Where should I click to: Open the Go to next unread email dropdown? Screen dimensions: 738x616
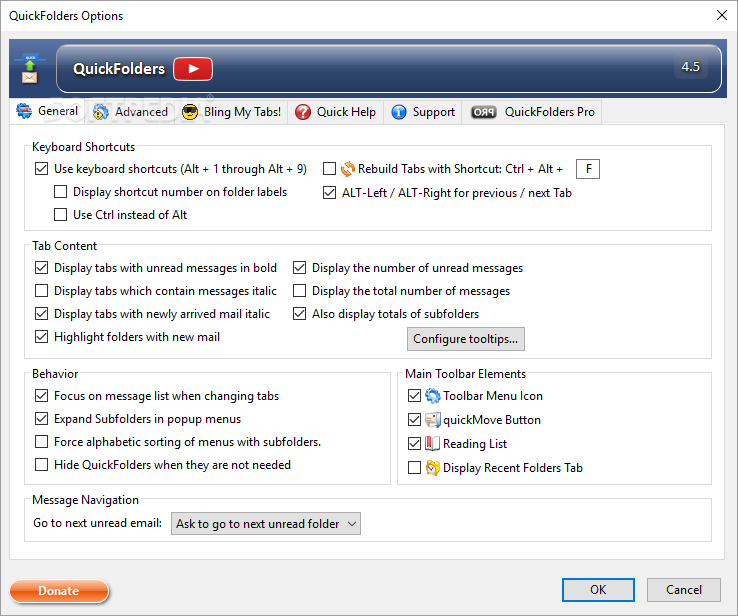[x=266, y=524]
